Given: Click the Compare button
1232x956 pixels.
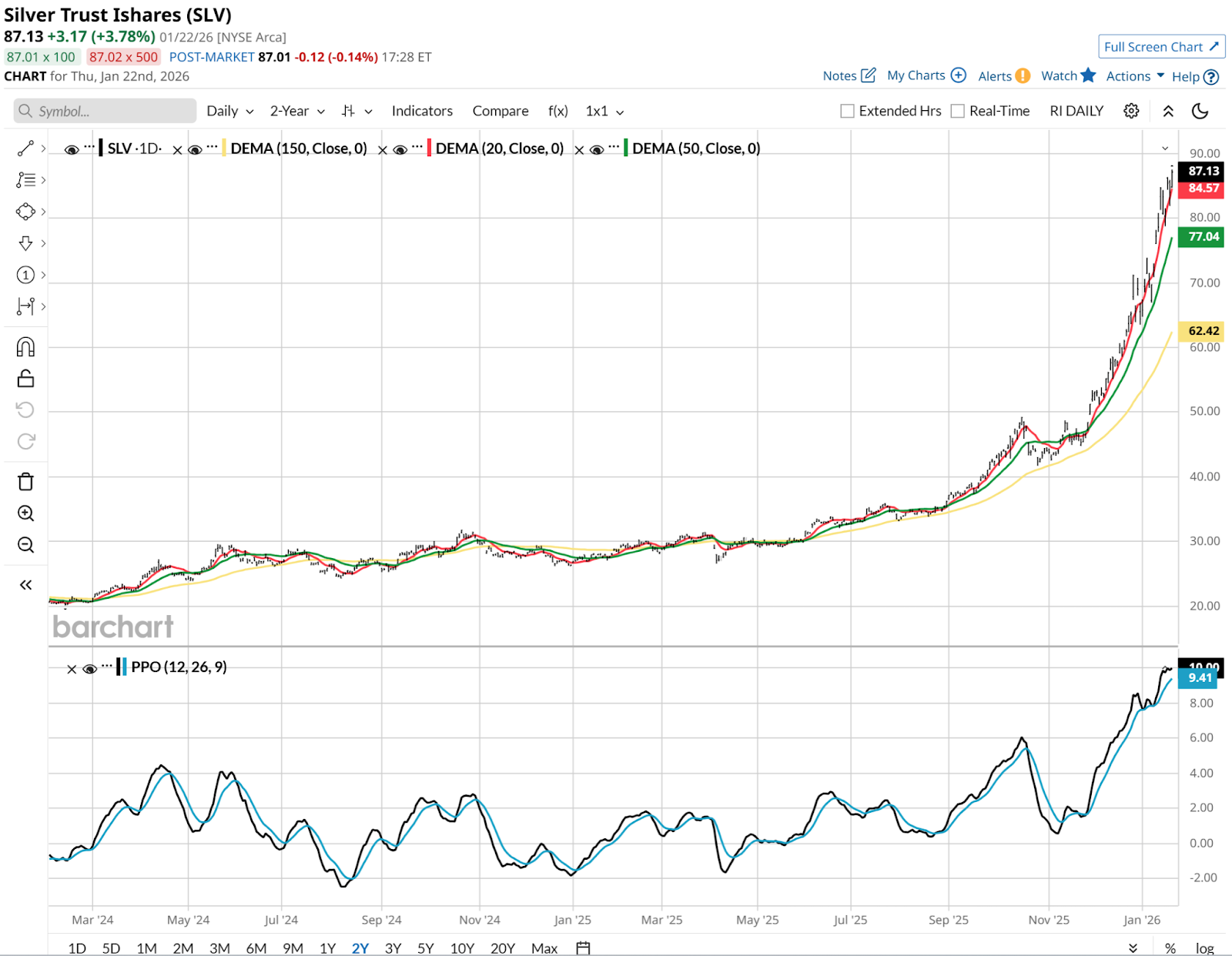Looking at the screenshot, I should coord(500,111).
